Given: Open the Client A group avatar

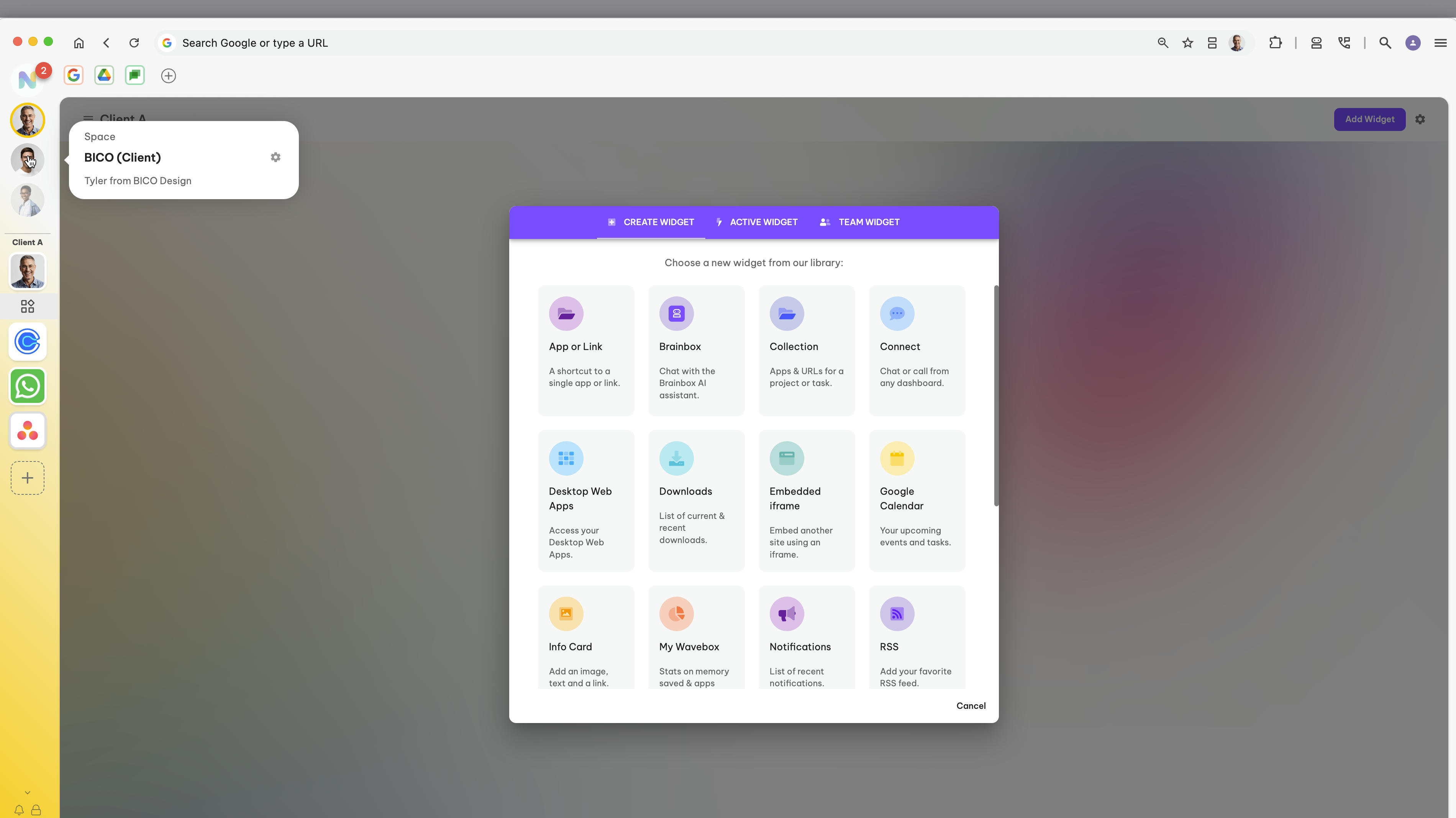Looking at the screenshot, I should point(27,271).
